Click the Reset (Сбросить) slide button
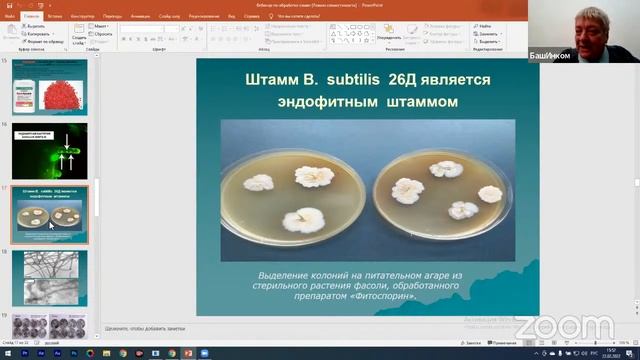Screen dimensions: 640x360 100,34
